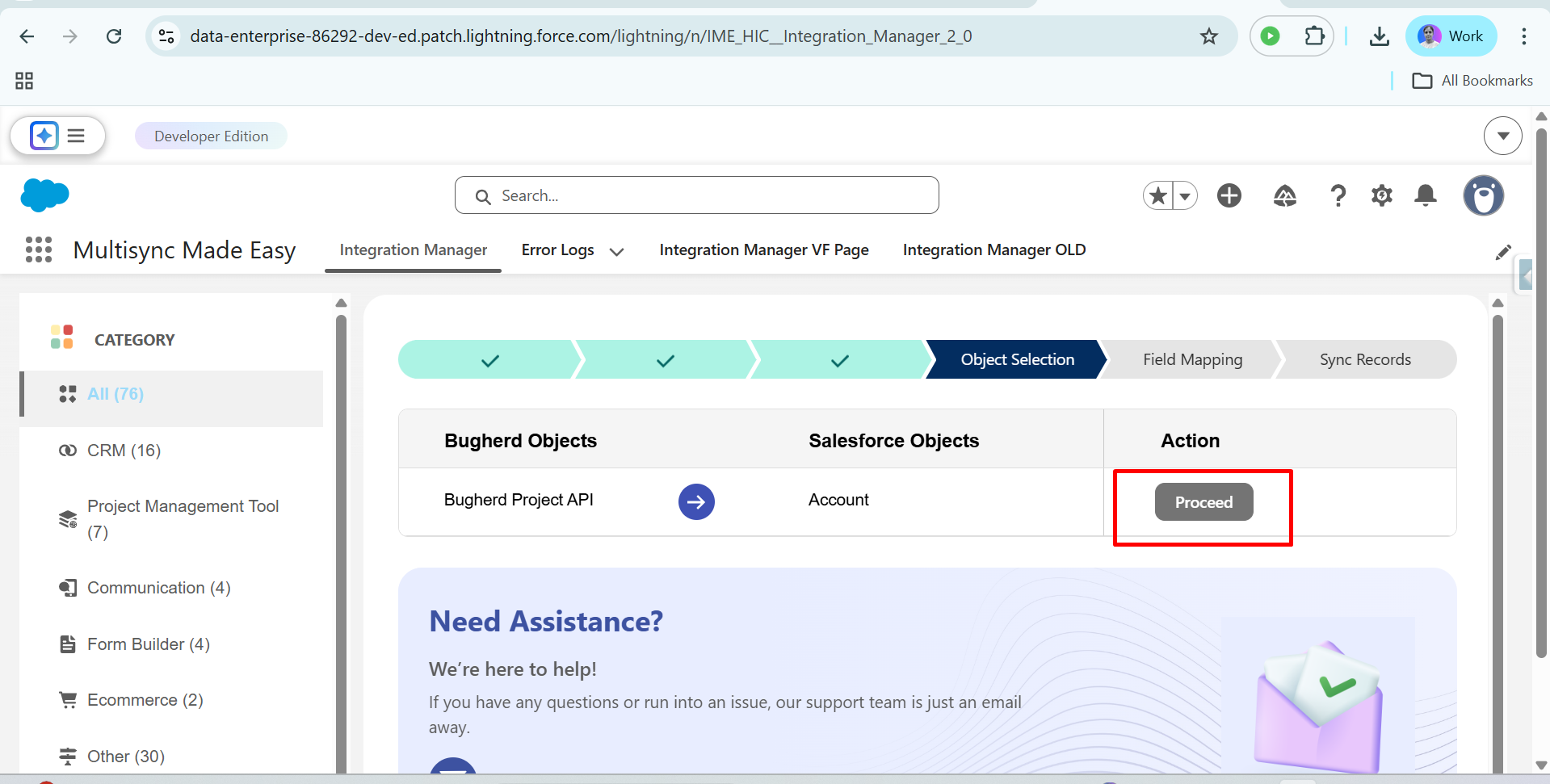The width and height of the screenshot is (1550, 784).
Task: Open the Error Logs tab
Action: pyautogui.click(x=557, y=250)
